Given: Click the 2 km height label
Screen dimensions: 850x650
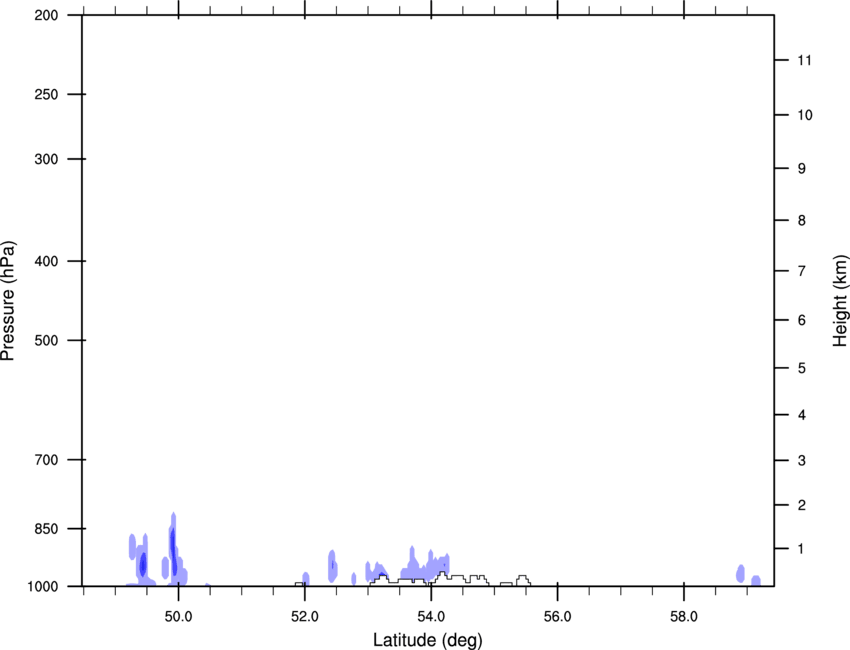Looking at the screenshot, I should [802, 505].
